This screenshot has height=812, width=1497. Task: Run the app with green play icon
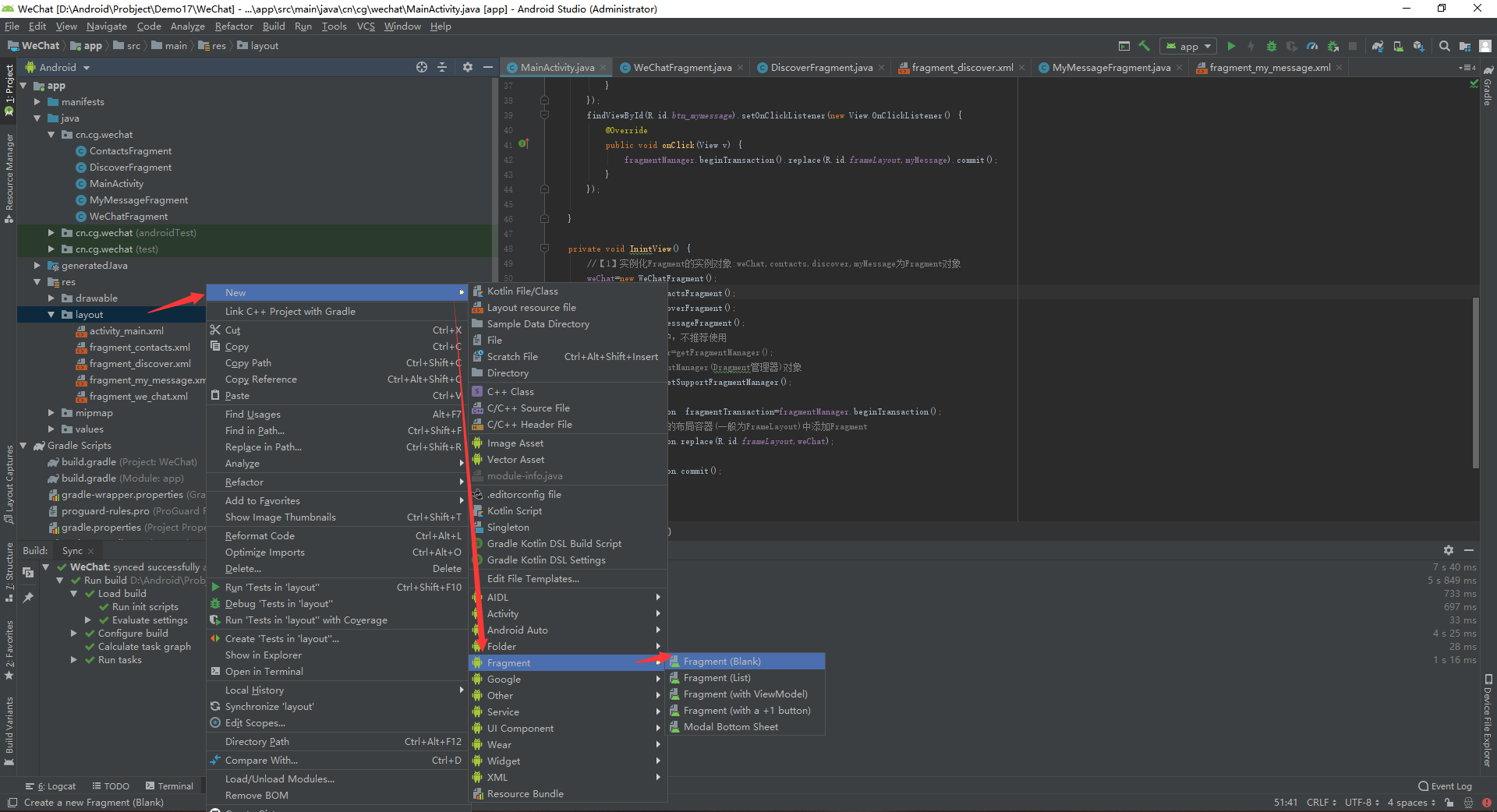(x=1231, y=46)
